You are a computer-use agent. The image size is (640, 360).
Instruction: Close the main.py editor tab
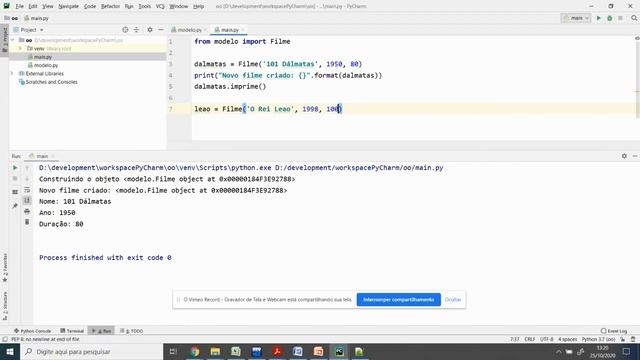click(x=242, y=30)
